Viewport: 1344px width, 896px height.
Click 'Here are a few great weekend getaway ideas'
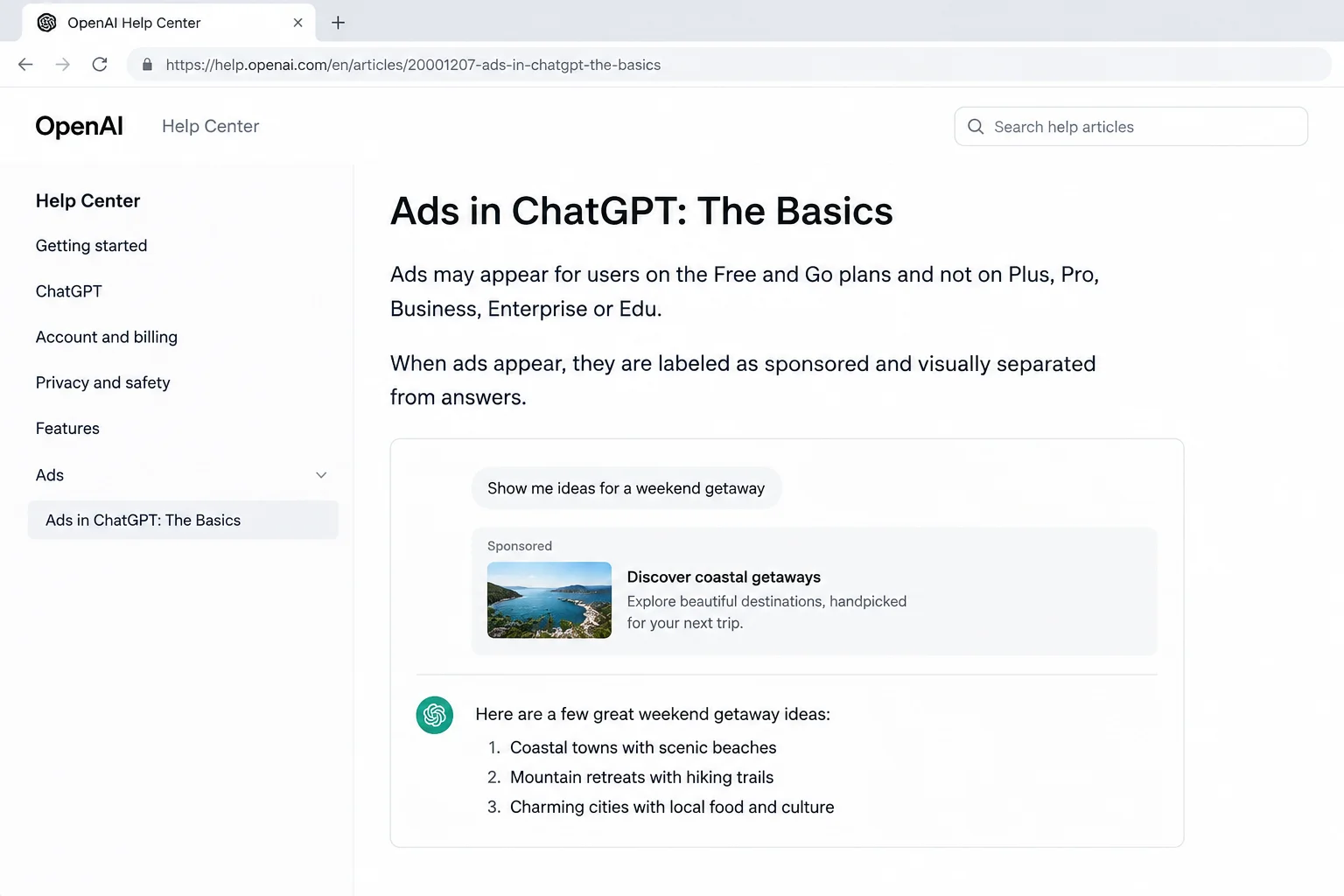653,714
